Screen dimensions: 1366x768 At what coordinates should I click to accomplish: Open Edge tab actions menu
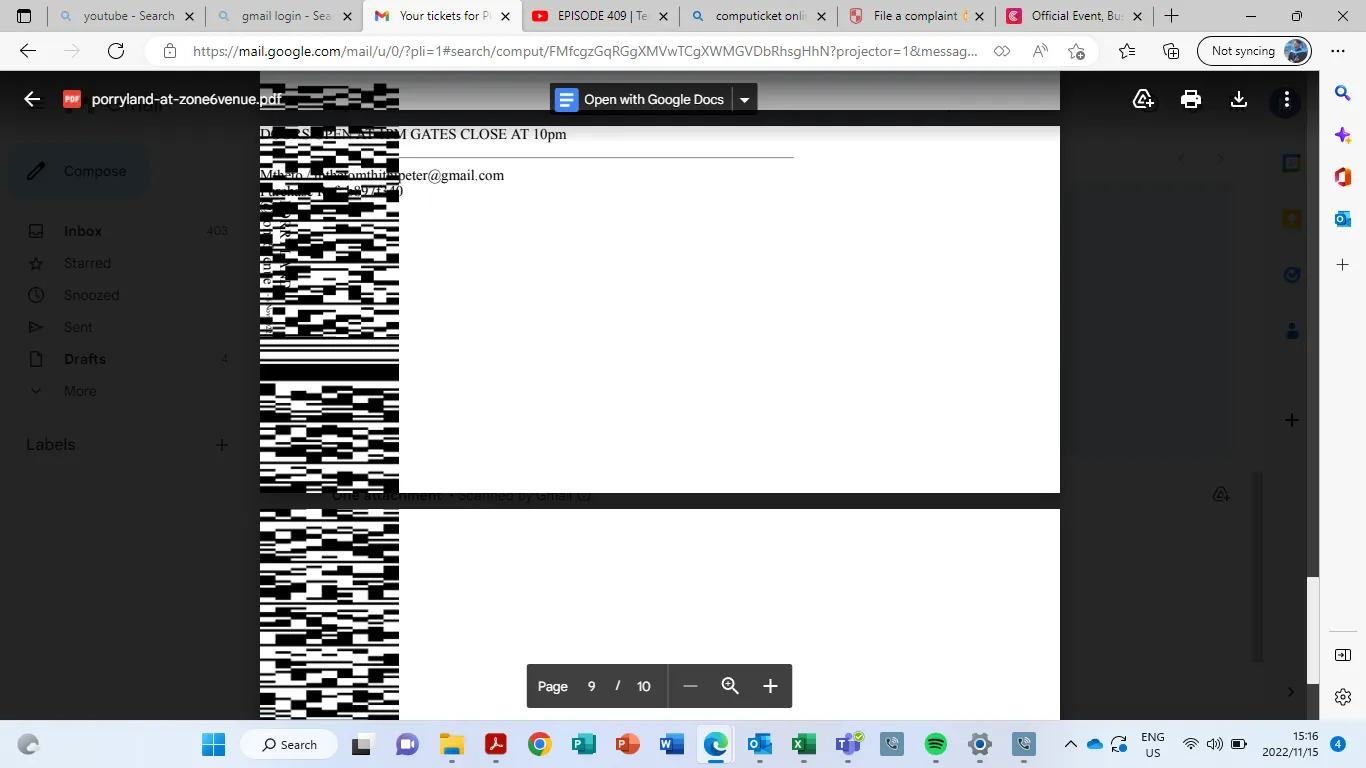[24, 16]
